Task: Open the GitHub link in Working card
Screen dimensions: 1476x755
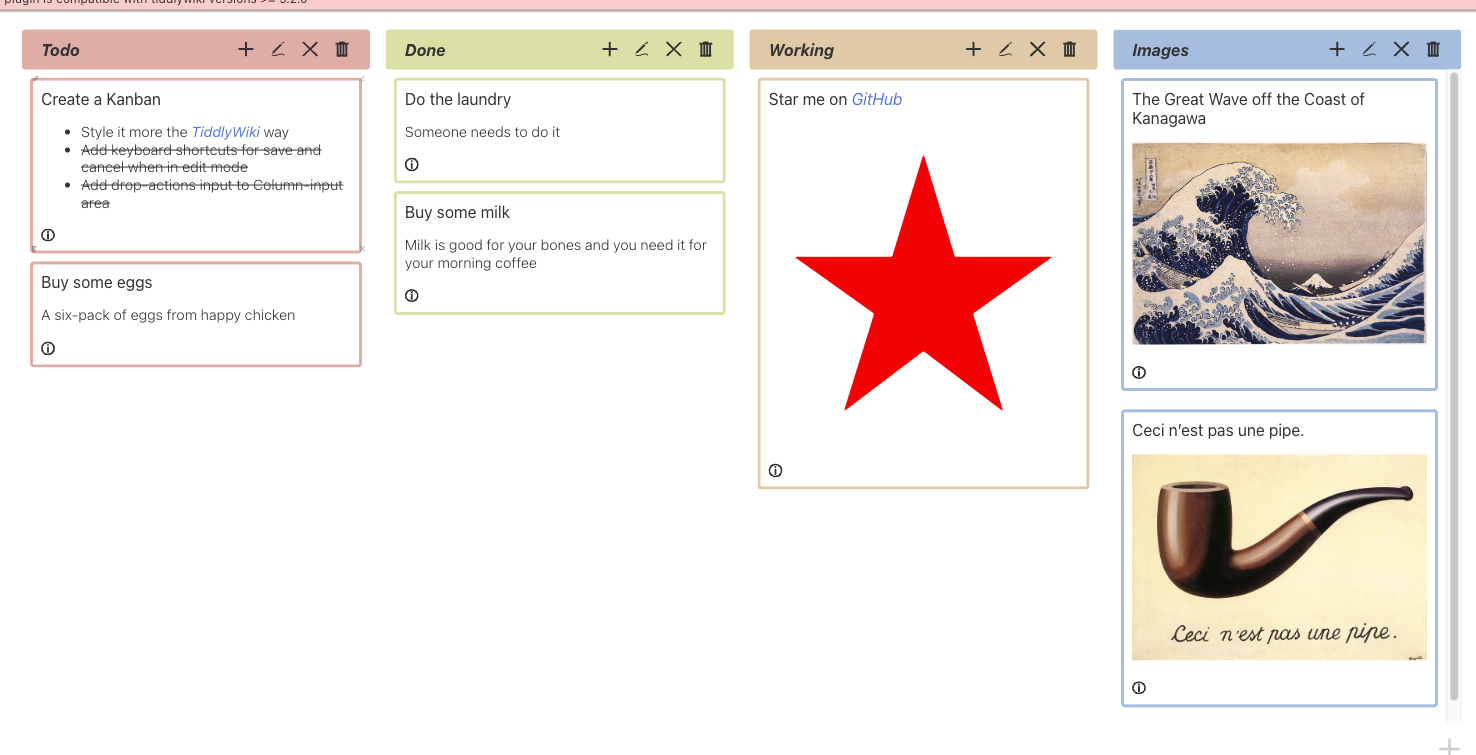Action: coord(877,99)
